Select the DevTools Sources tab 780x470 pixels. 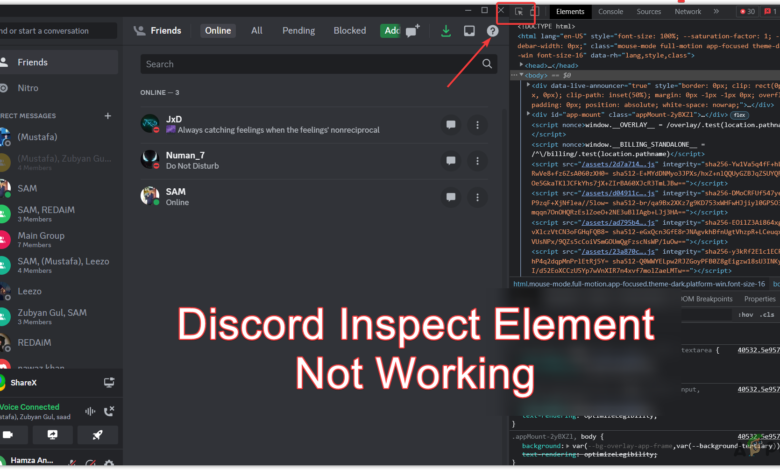point(649,11)
